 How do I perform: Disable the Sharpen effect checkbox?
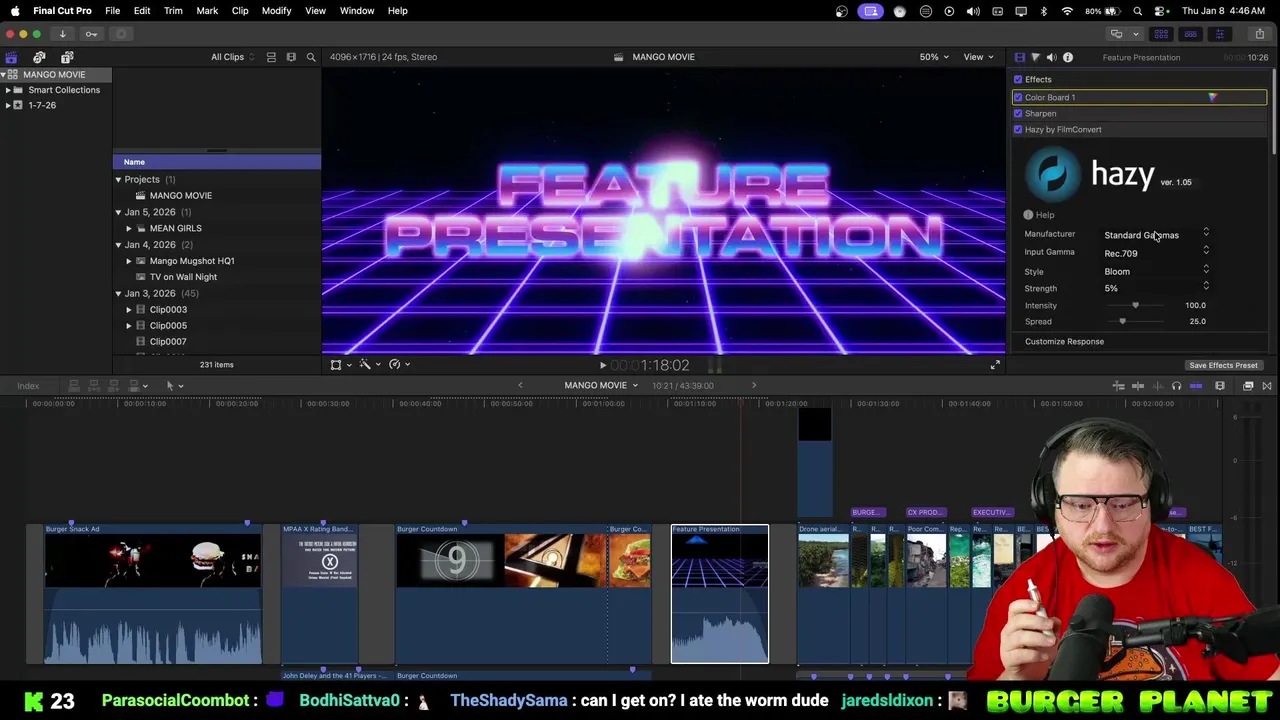click(x=1018, y=113)
